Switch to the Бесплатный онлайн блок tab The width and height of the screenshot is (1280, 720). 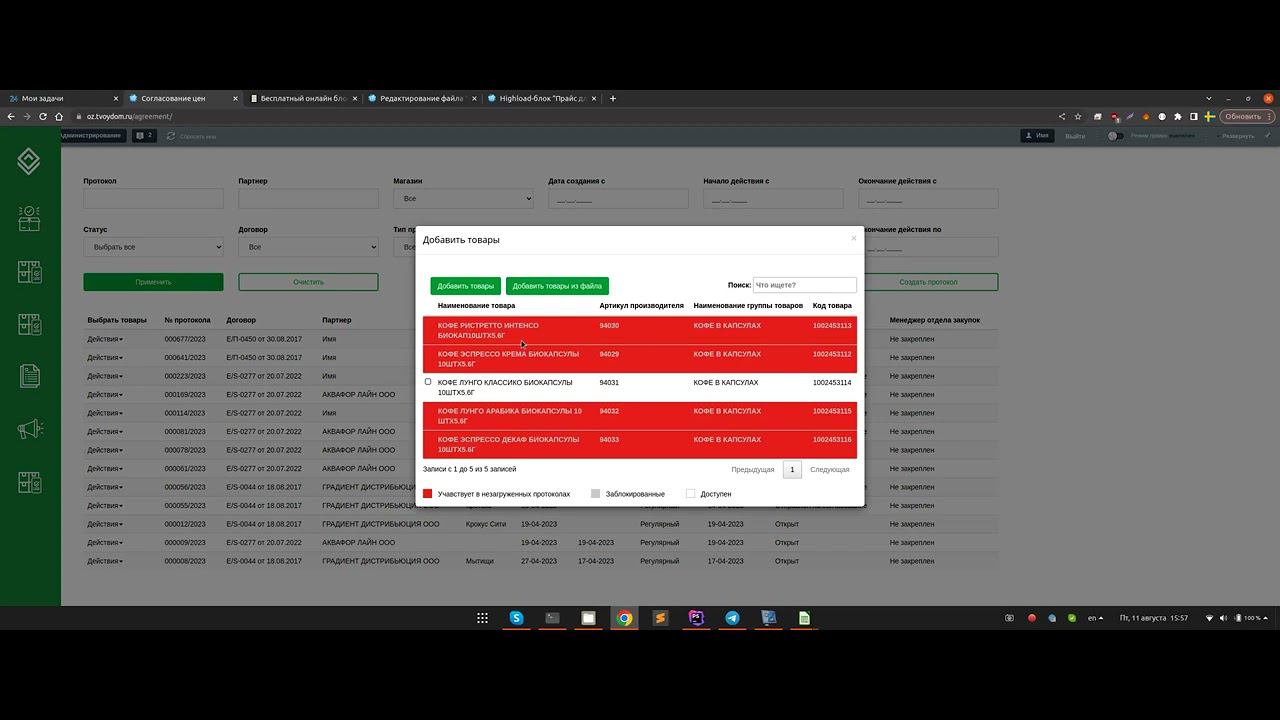(x=302, y=98)
